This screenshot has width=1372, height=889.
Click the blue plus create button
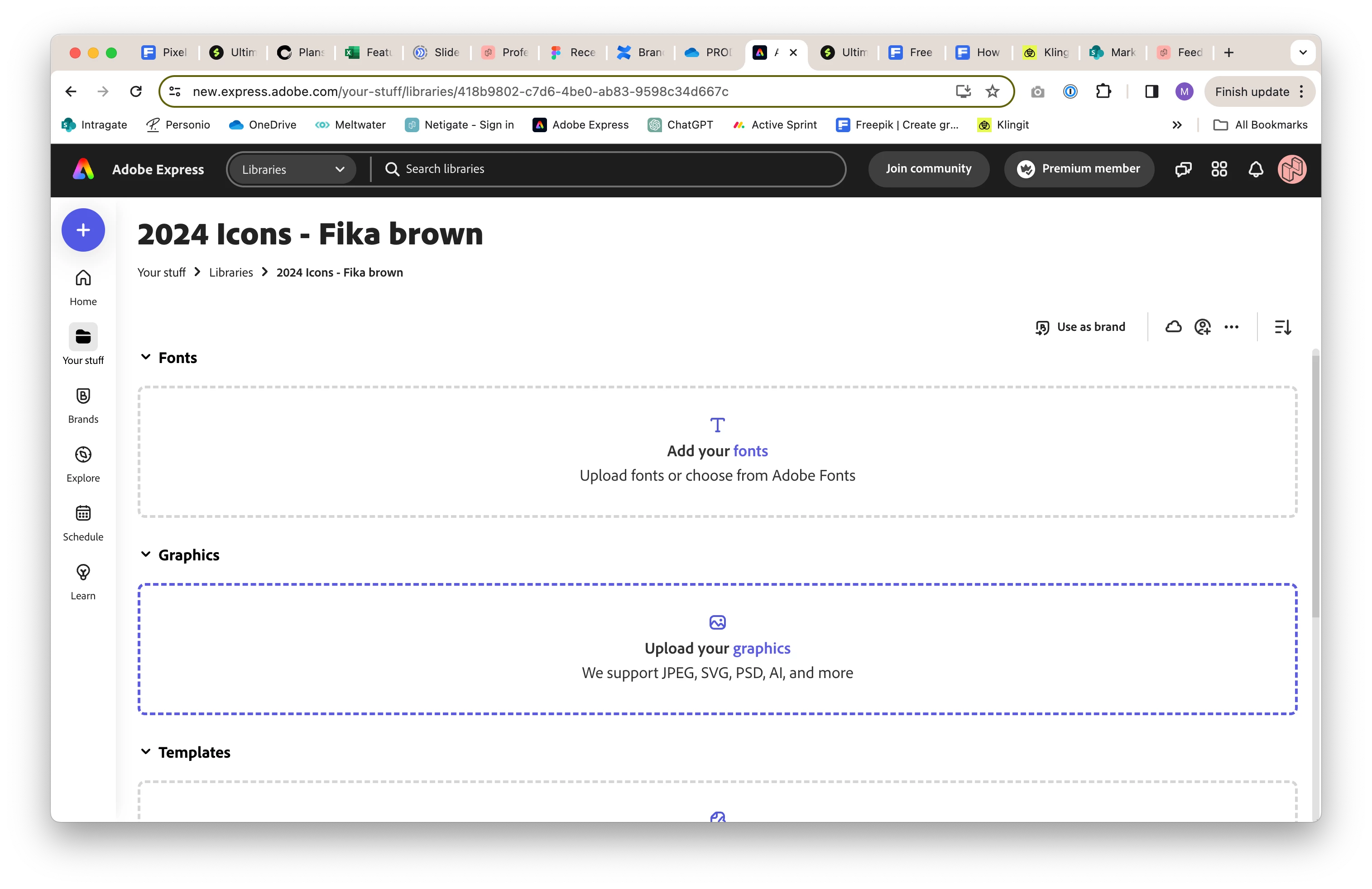point(83,230)
